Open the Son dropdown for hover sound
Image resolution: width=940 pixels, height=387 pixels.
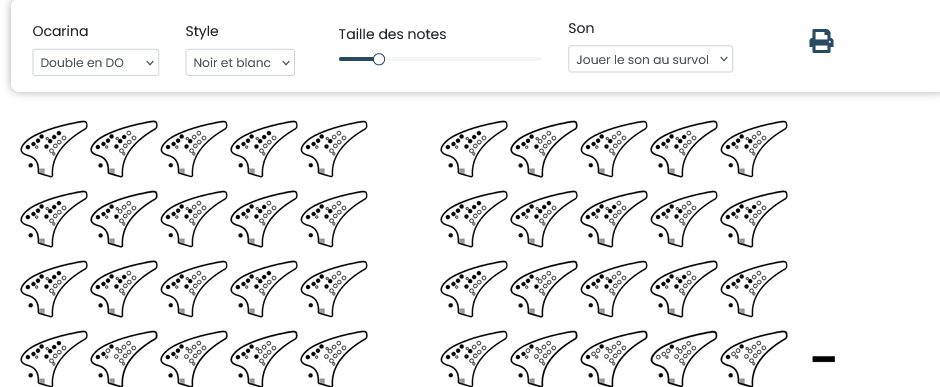click(650, 59)
